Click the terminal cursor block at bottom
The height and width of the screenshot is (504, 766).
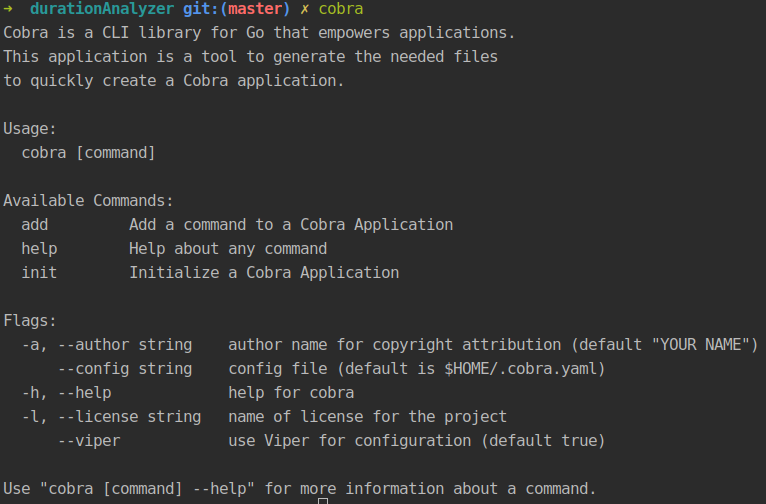point(322,500)
